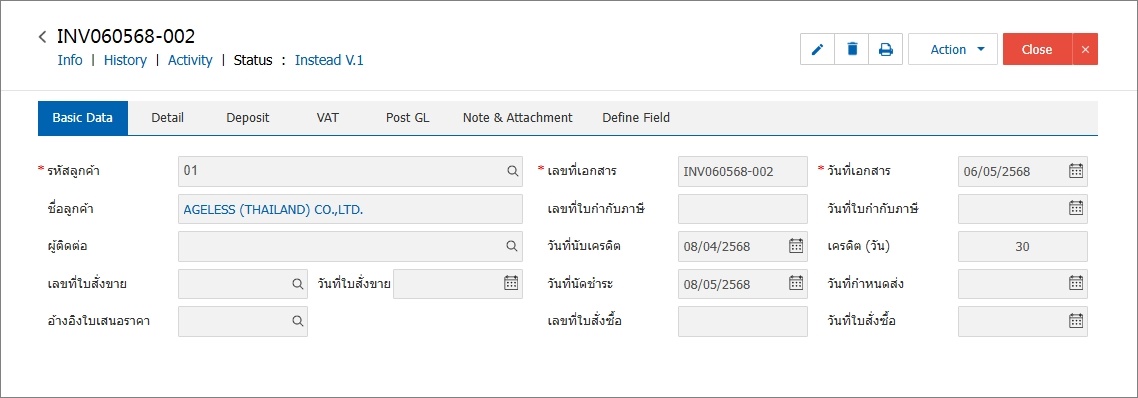
Task: Expand the Action dropdown
Action: click(x=953, y=49)
